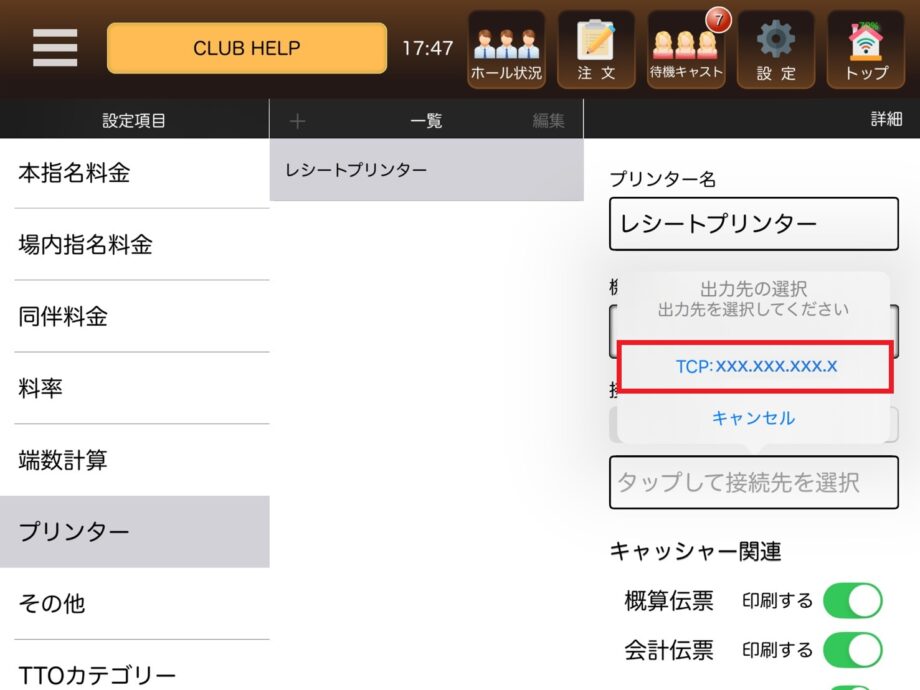This screenshot has height=690, width=920.
Task: Open the 注文 order notepad icon
Action: tap(596, 50)
